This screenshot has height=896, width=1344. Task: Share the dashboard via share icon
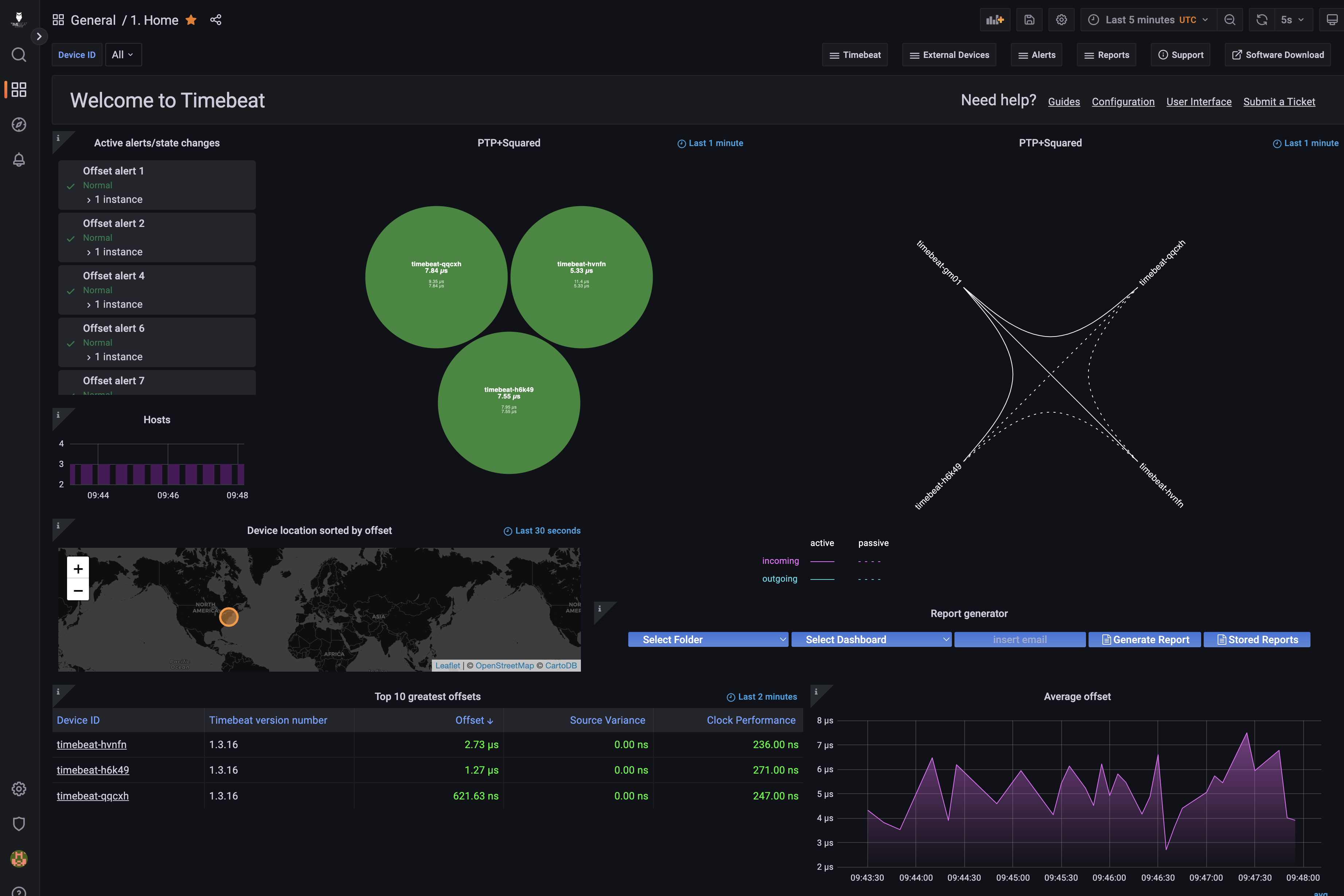click(215, 20)
